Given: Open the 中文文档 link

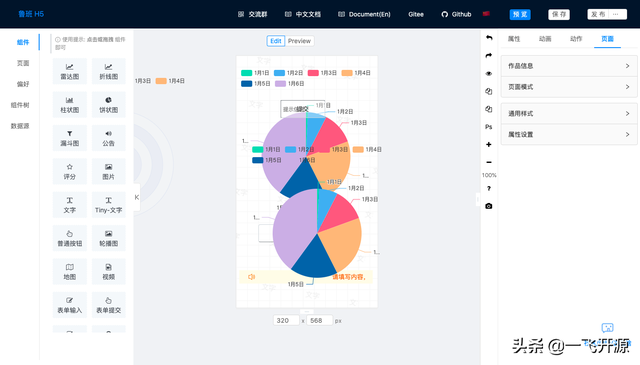Looking at the screenshot, I should 302,14.
